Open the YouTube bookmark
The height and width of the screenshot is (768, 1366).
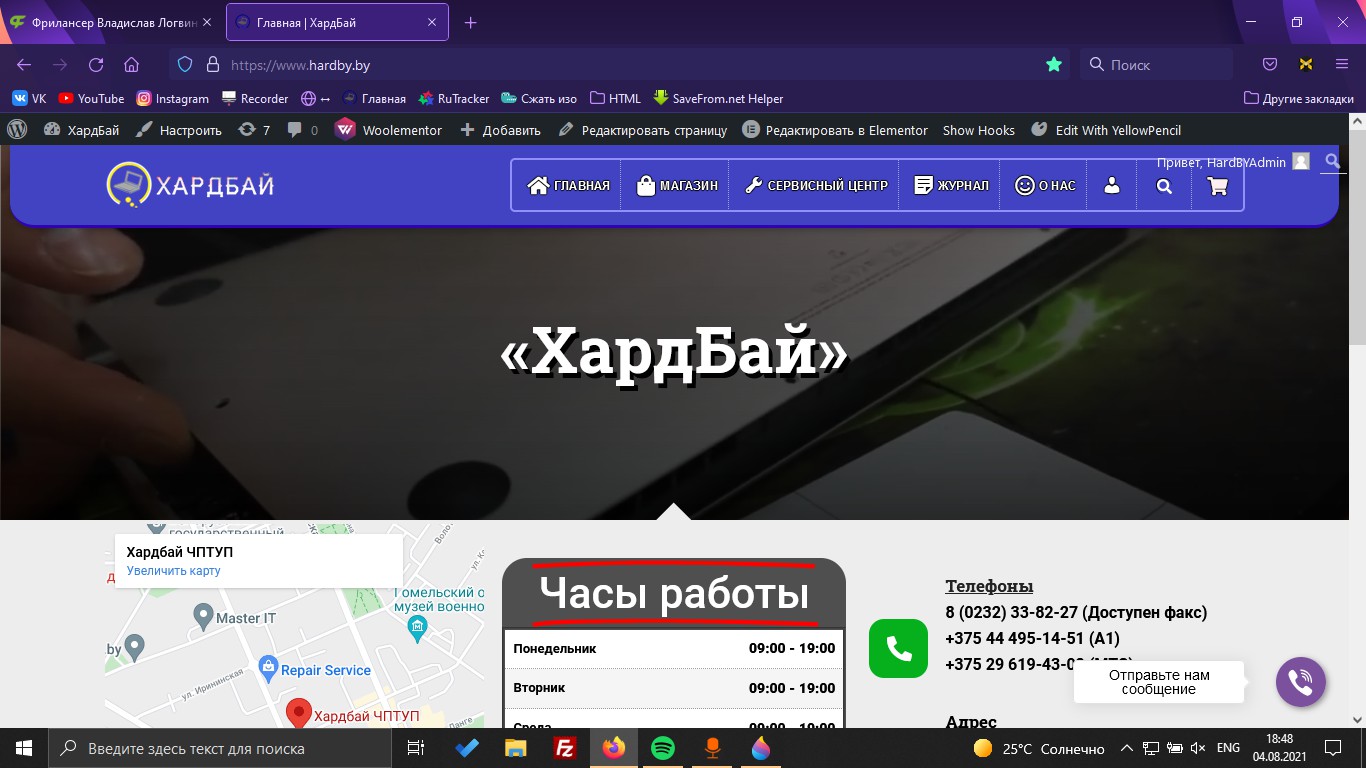(91, 98)
